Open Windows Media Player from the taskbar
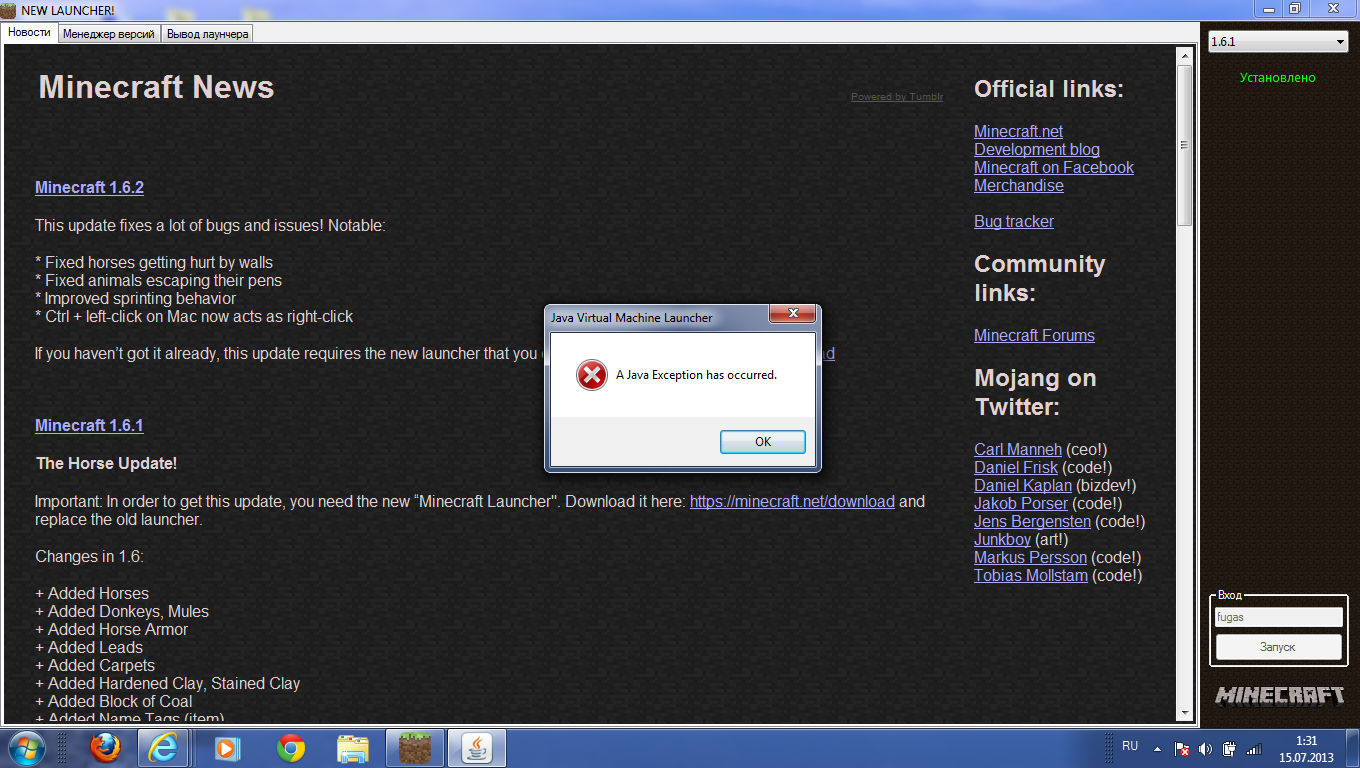 pos(228,748)
